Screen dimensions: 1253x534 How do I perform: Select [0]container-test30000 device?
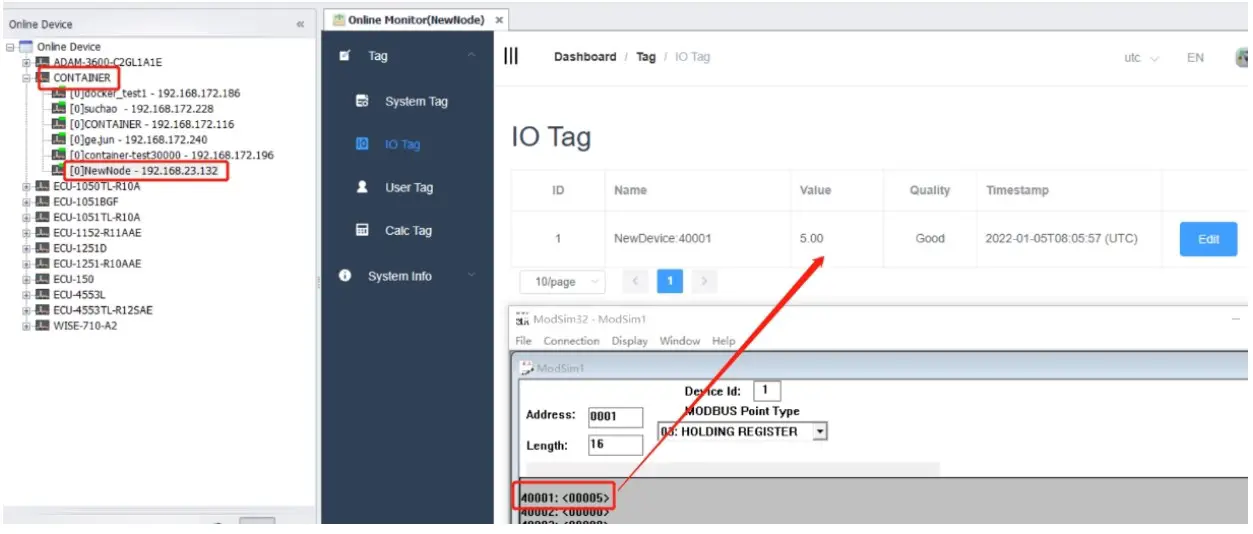click(171, 155)
